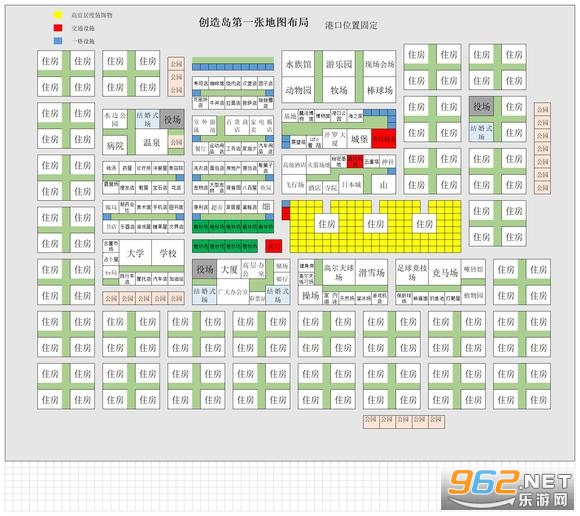Click the 飞行场 cell
The height and width of the screenshot is (516, 580).
(x=294, y=184)
